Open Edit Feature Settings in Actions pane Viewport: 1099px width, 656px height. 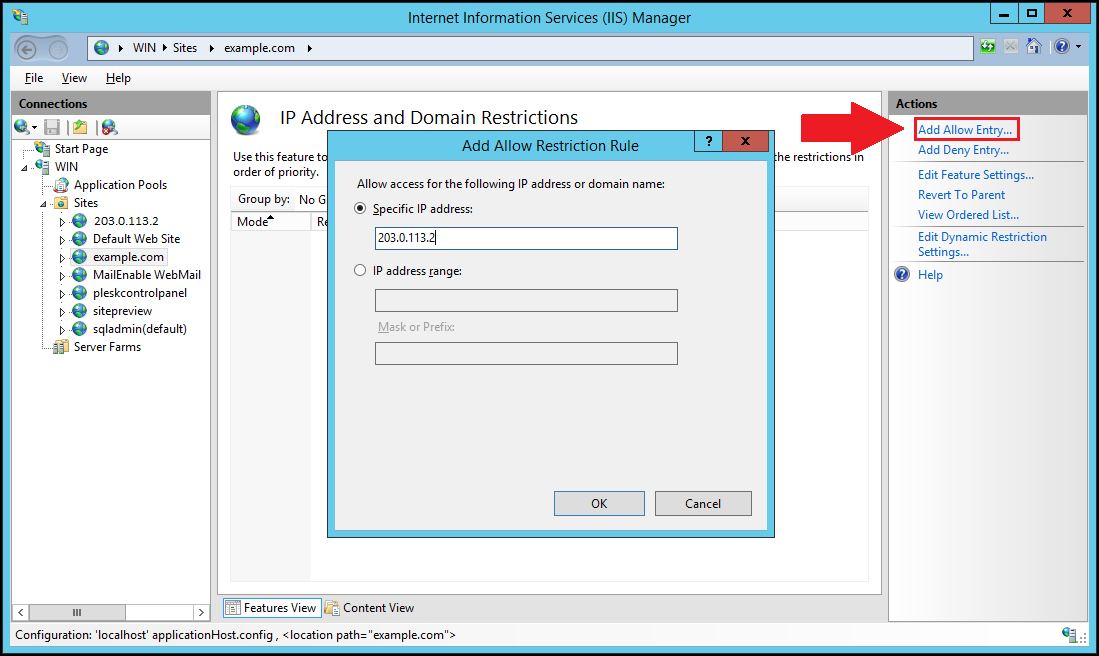[x=975, y=175]
